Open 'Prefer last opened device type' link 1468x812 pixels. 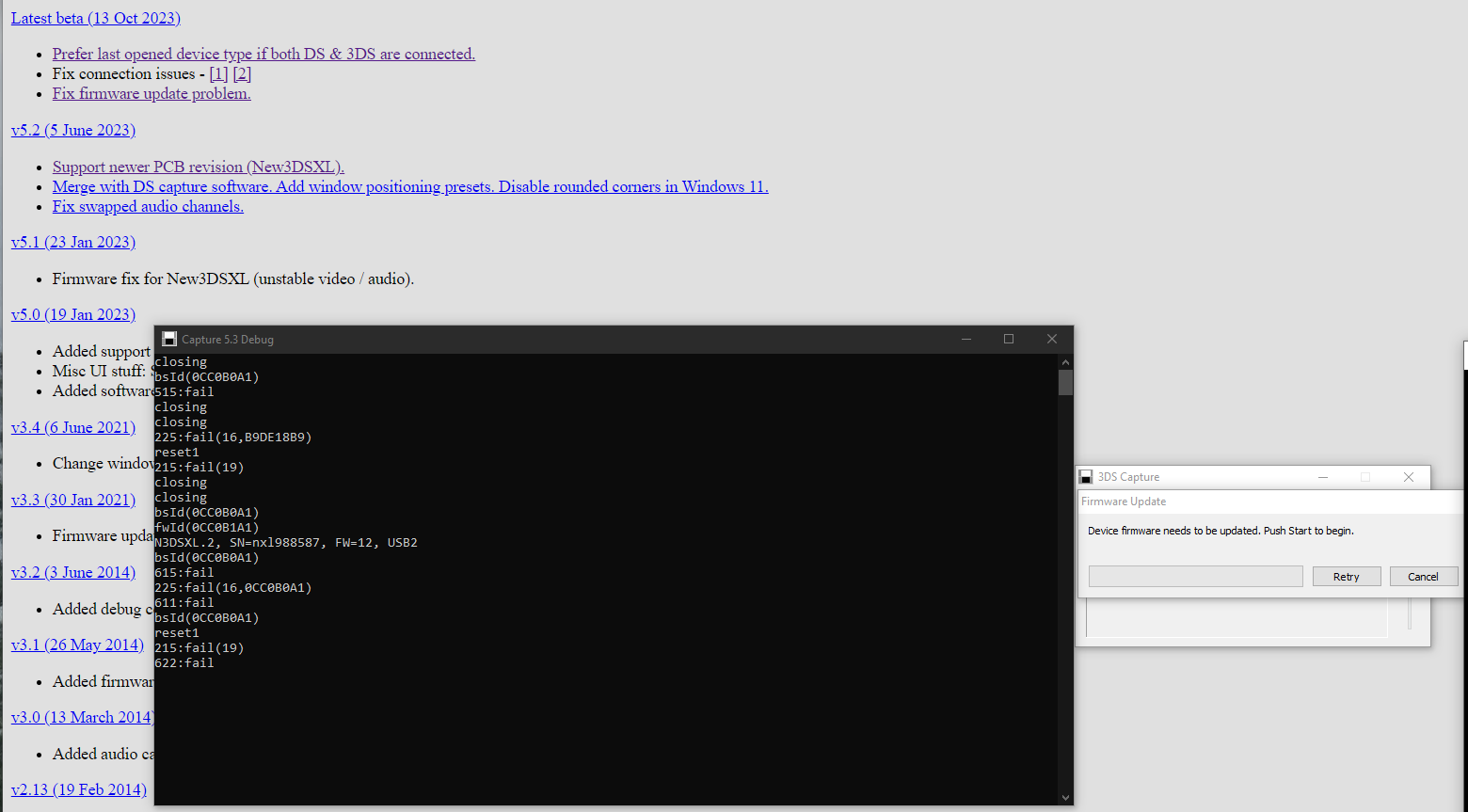(263, 54)
